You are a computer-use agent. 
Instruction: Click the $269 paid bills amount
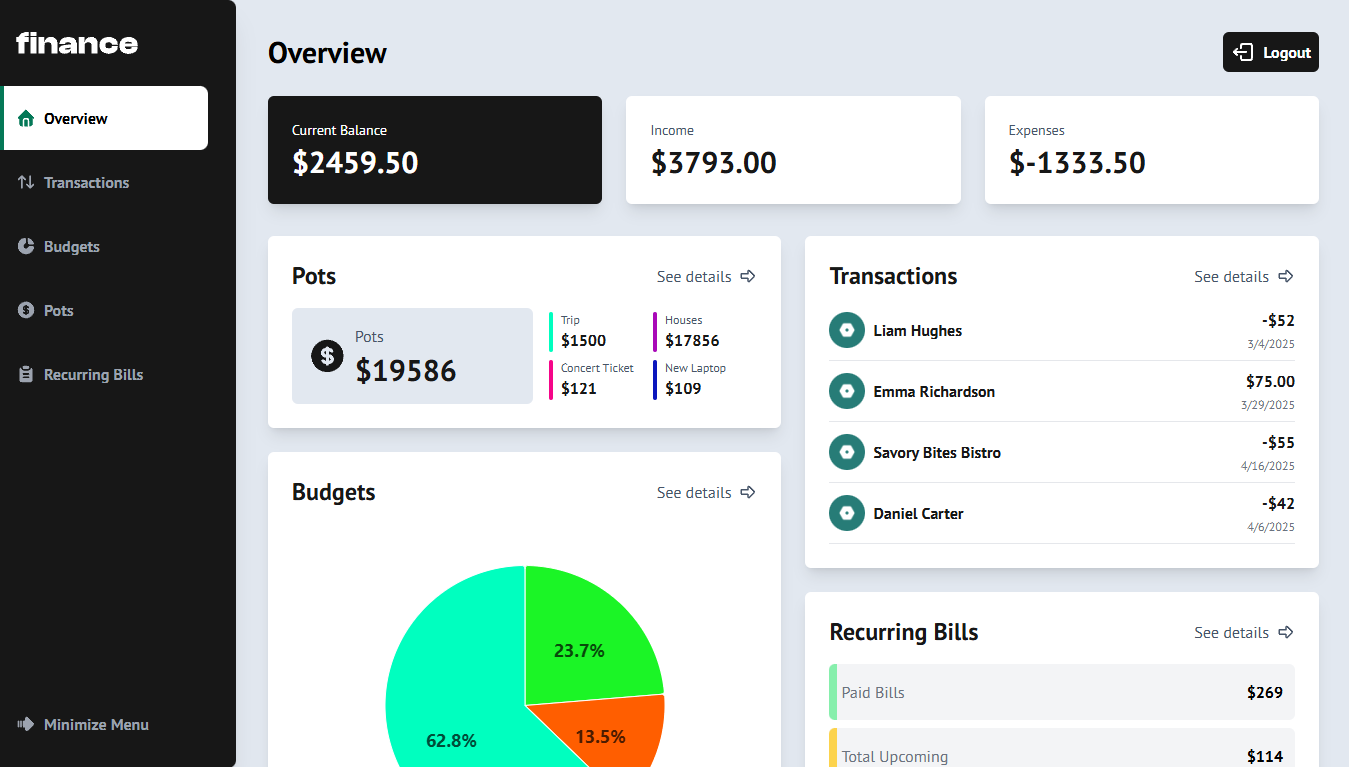(1265, 692)
